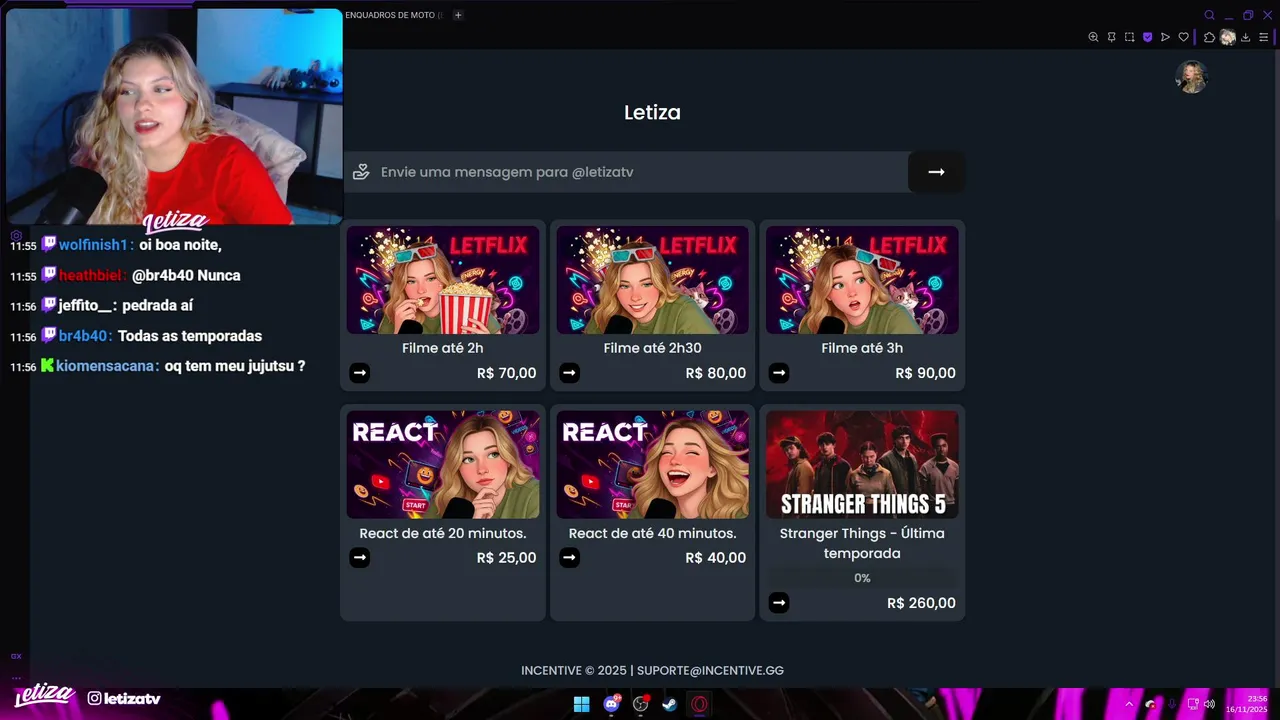Screen dimensions: 1280x720
Task: Click the Letiza page heading
Action: (x=652, y=112)
